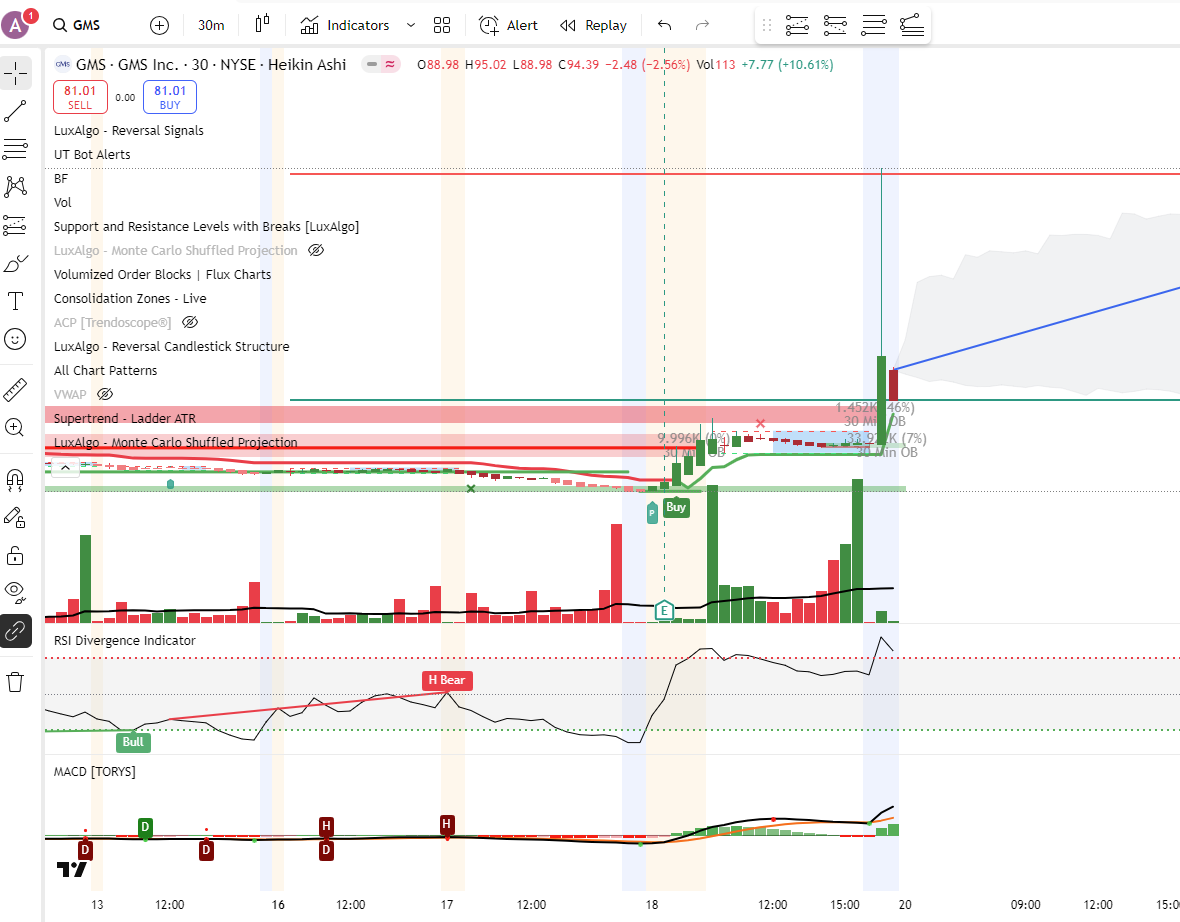Open the text annotation tool
This screenshot has height=922, width=1180.
pyautogui.click(x=15, y=301)
